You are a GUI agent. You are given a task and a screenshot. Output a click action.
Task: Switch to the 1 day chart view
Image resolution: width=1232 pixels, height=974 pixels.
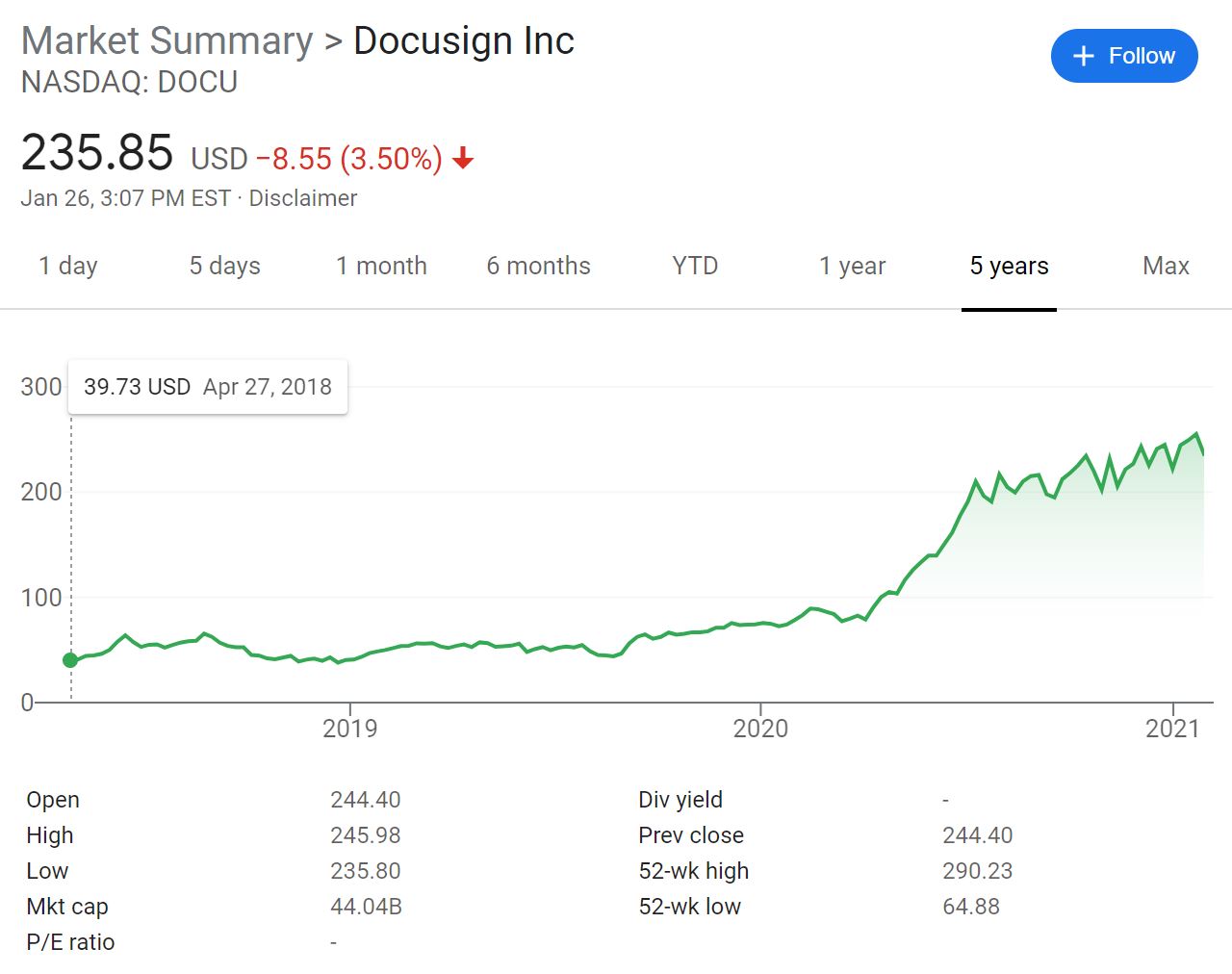[66, 266]
